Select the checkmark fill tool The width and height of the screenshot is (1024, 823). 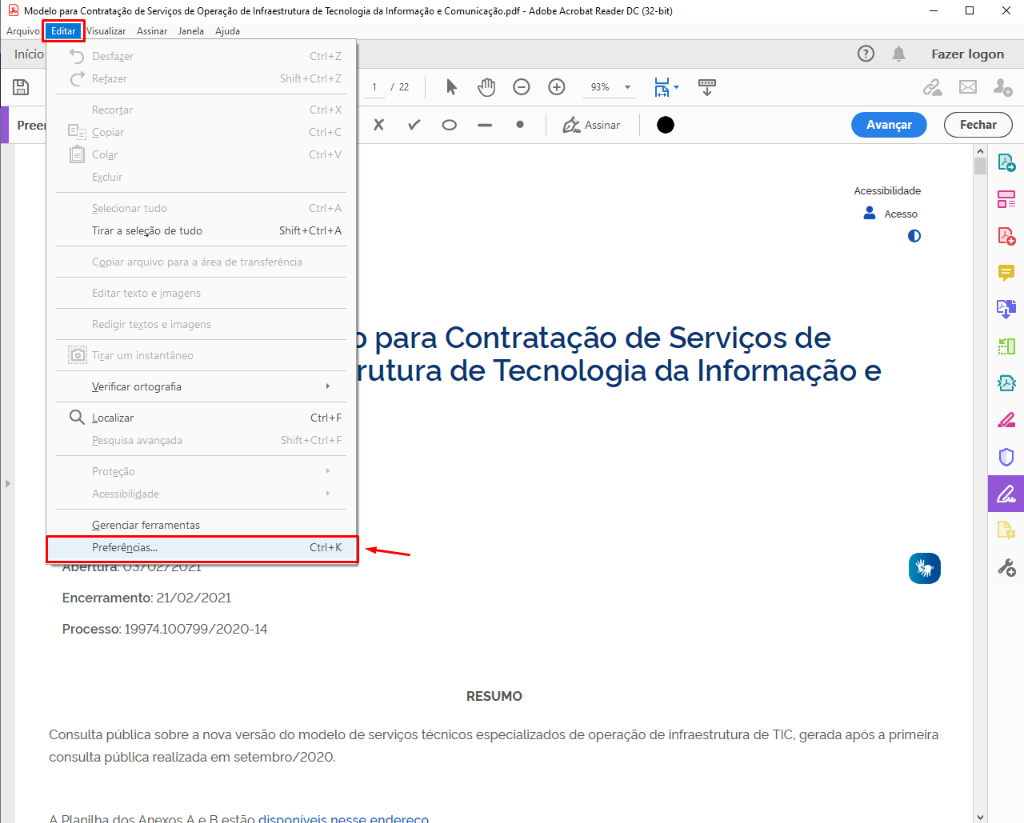tap(414, 125)
